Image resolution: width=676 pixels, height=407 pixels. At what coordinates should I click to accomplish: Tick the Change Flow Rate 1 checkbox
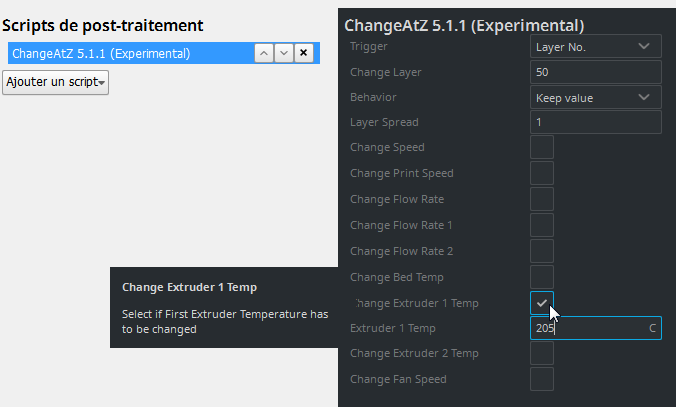coord(541,225)
